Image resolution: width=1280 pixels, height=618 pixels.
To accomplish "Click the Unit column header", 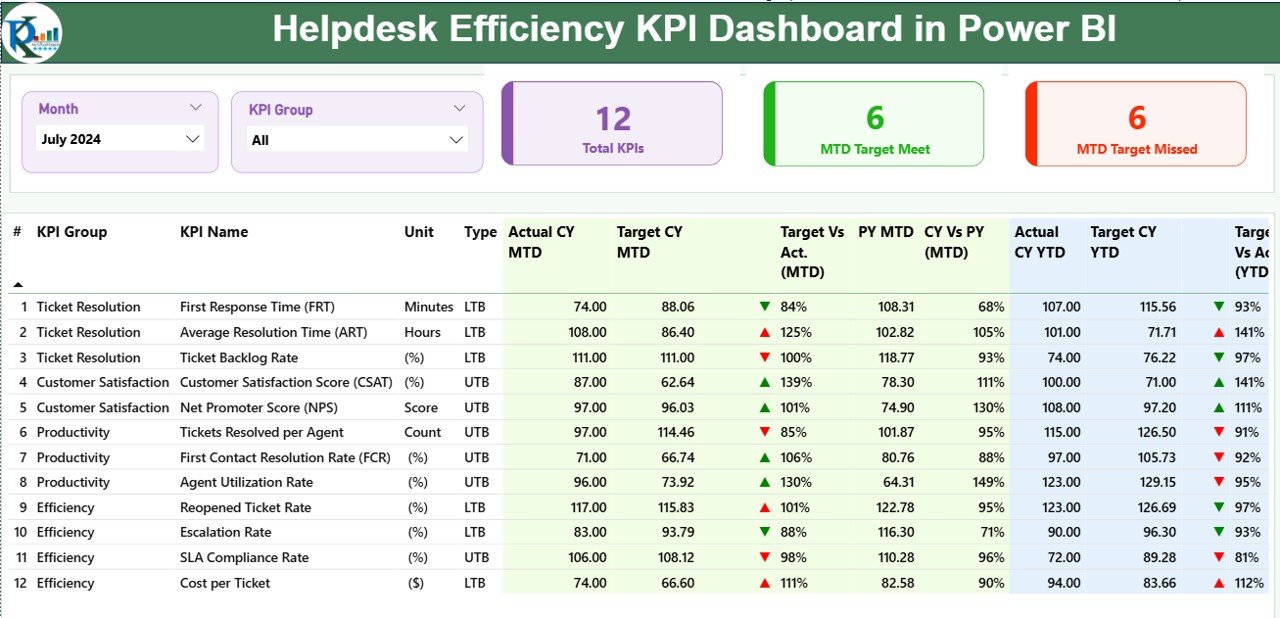I will (418, 231).
